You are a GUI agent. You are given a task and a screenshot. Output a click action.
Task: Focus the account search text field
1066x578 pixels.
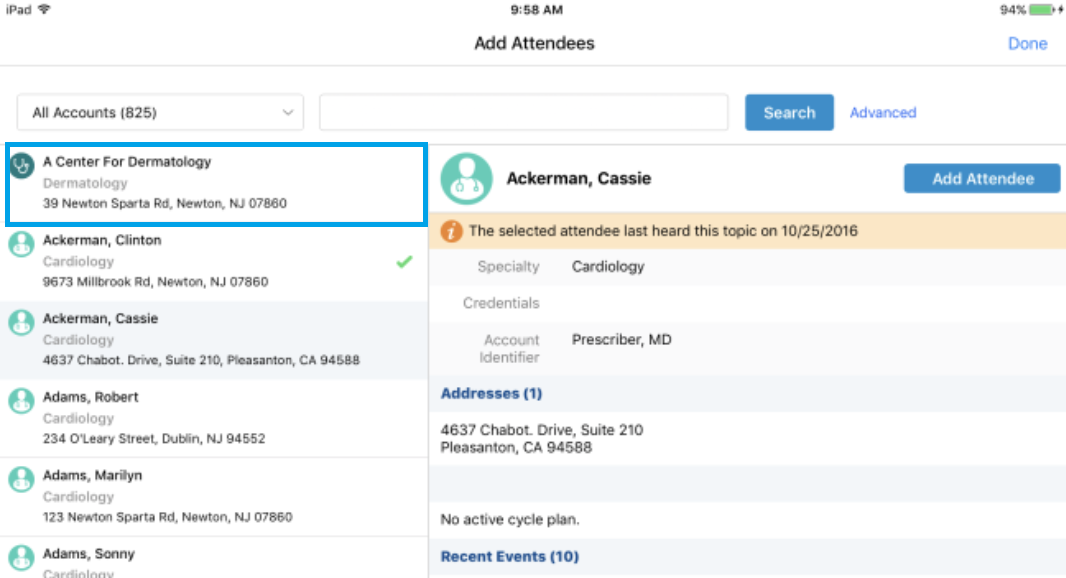[523, 113]
